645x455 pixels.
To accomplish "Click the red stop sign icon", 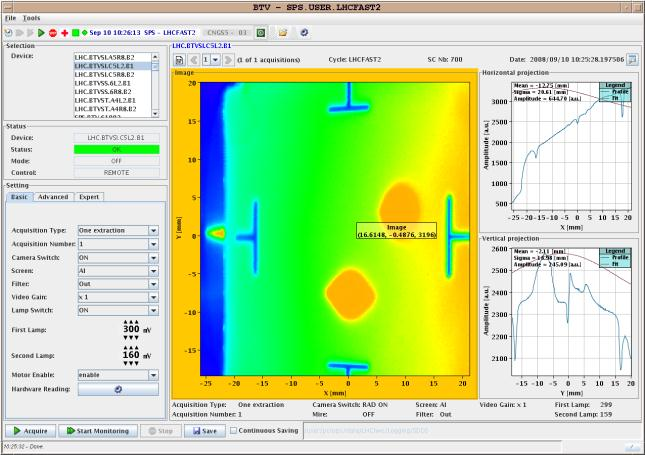I will point(53,32).
